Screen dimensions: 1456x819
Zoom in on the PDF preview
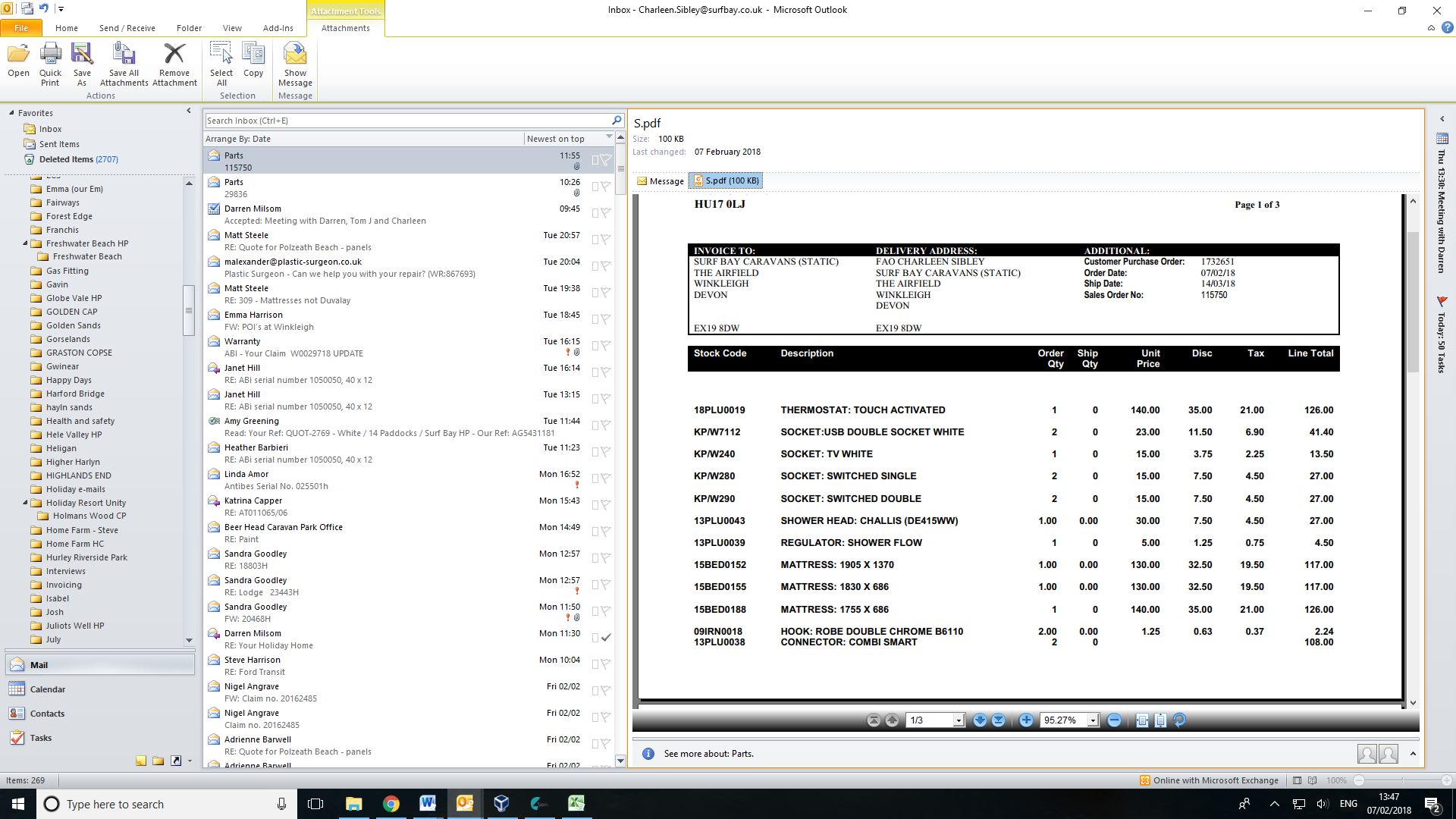pos(1026,720)
